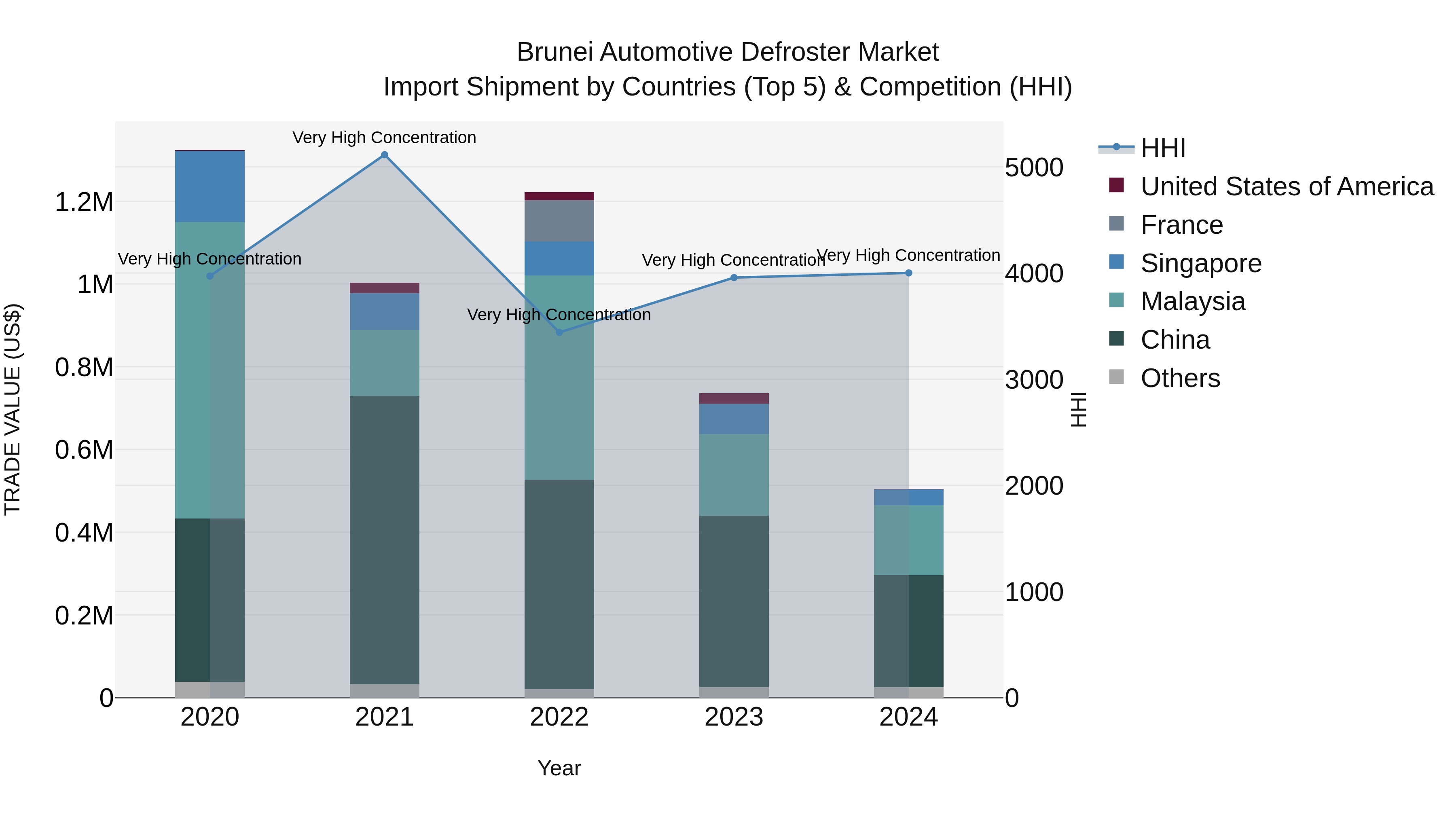The width and height of the screenshot is (1456, 819).
Task: Click the Singapore legend color swatch
Action: pyautogui.click(x=1116, y=262)
